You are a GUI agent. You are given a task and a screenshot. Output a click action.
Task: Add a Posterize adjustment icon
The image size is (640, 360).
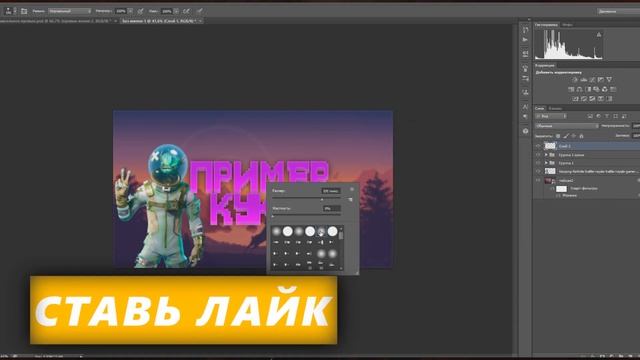coord(584,99)
